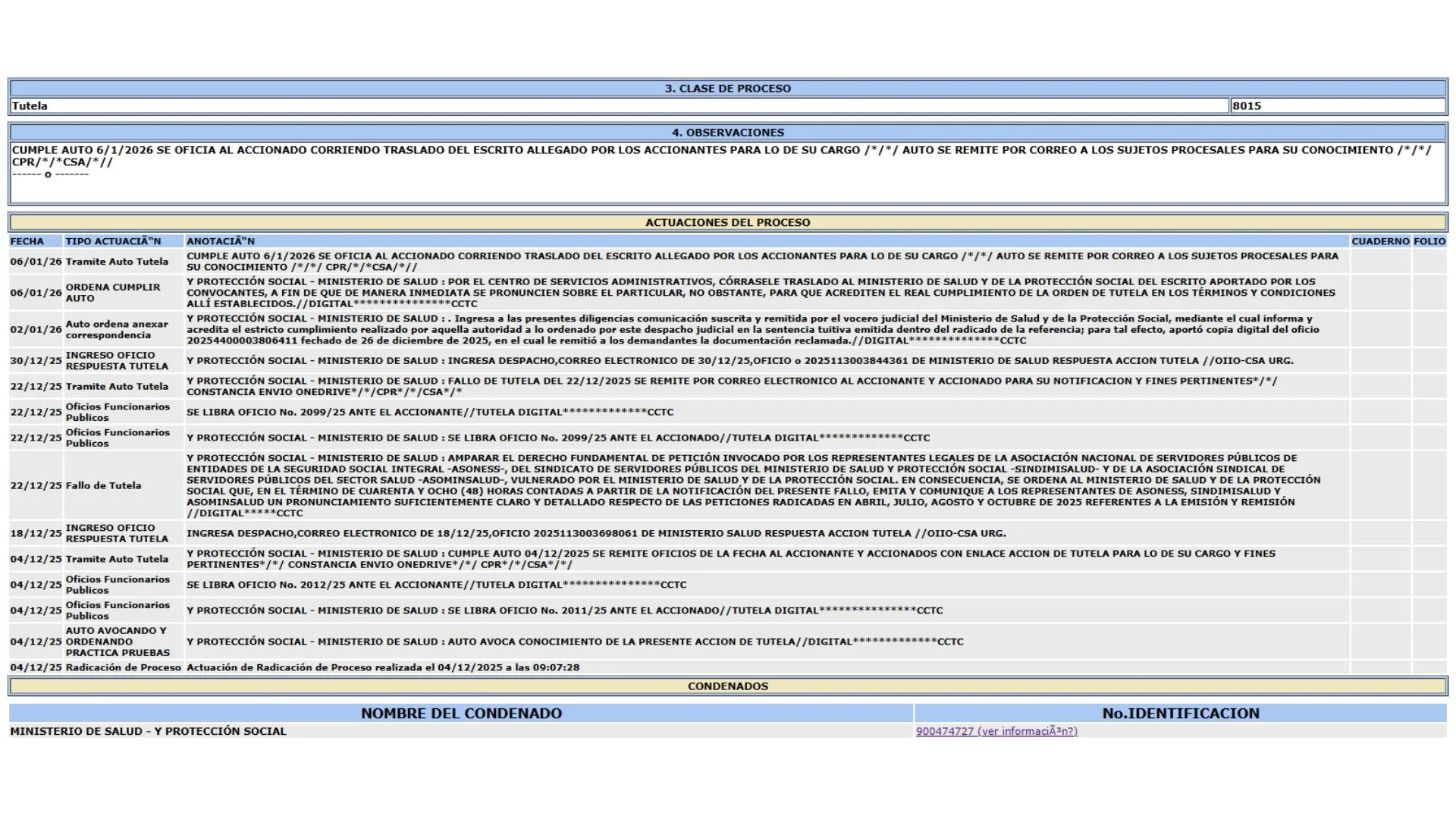1456x819 pixels.
Task: Click the ORDENA CUMPLIR AUTO actuation type
Action: (x=113, y=293)
